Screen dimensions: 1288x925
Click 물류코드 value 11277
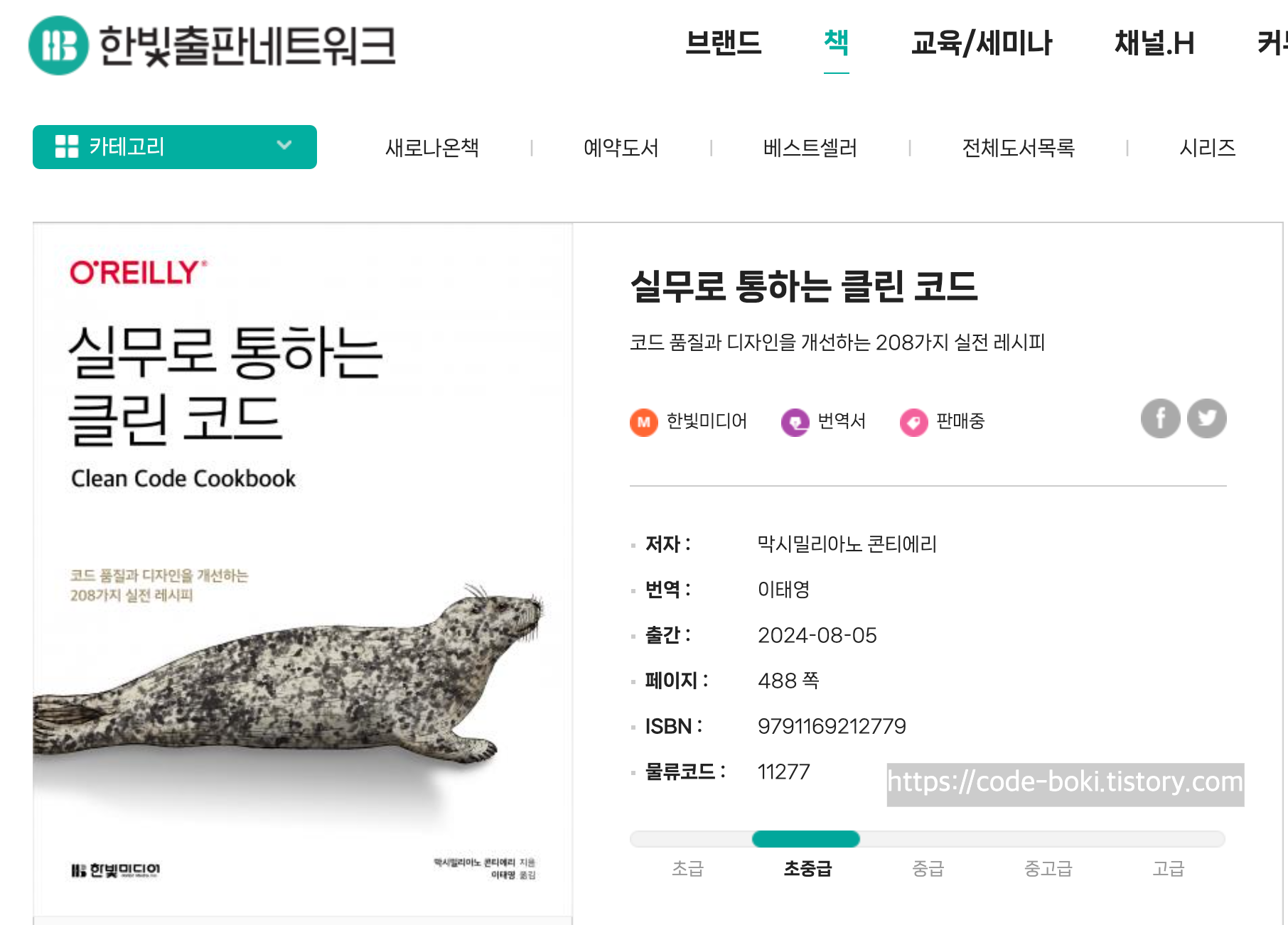784,772
